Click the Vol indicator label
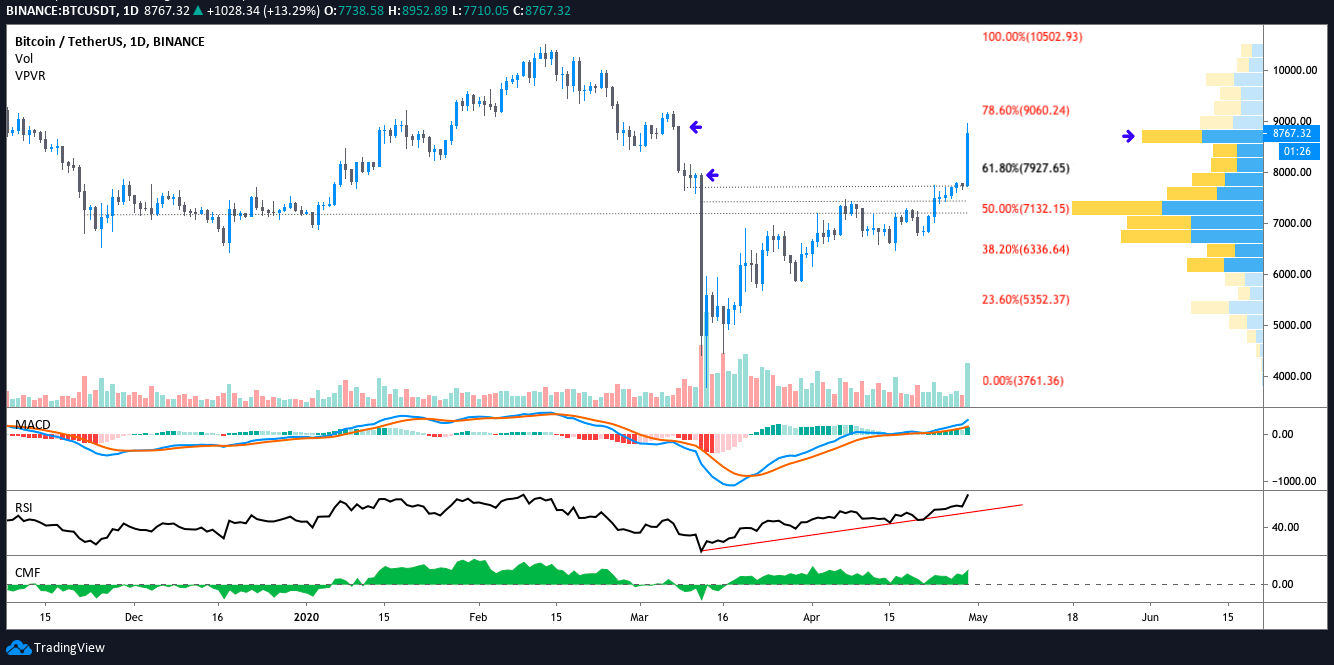 [x=23, y=59]
